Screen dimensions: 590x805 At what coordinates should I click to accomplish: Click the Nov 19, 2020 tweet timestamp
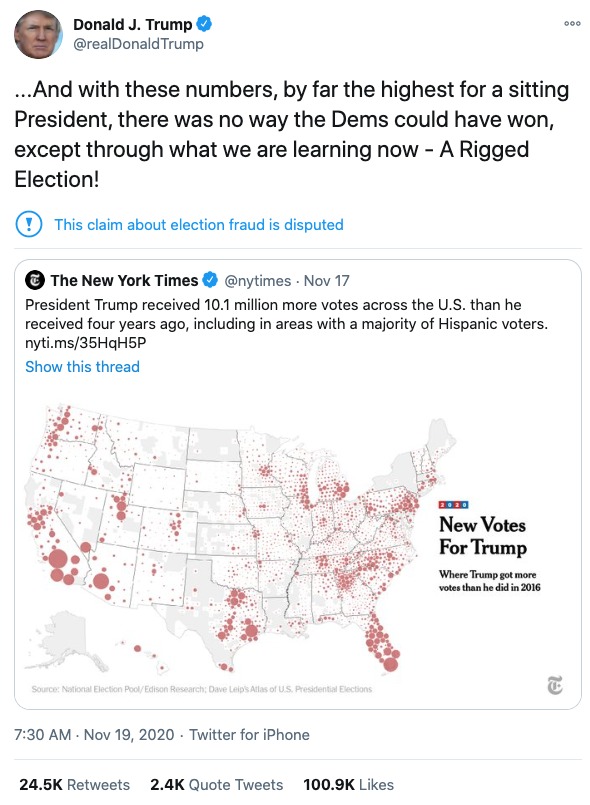pos(120,735)
